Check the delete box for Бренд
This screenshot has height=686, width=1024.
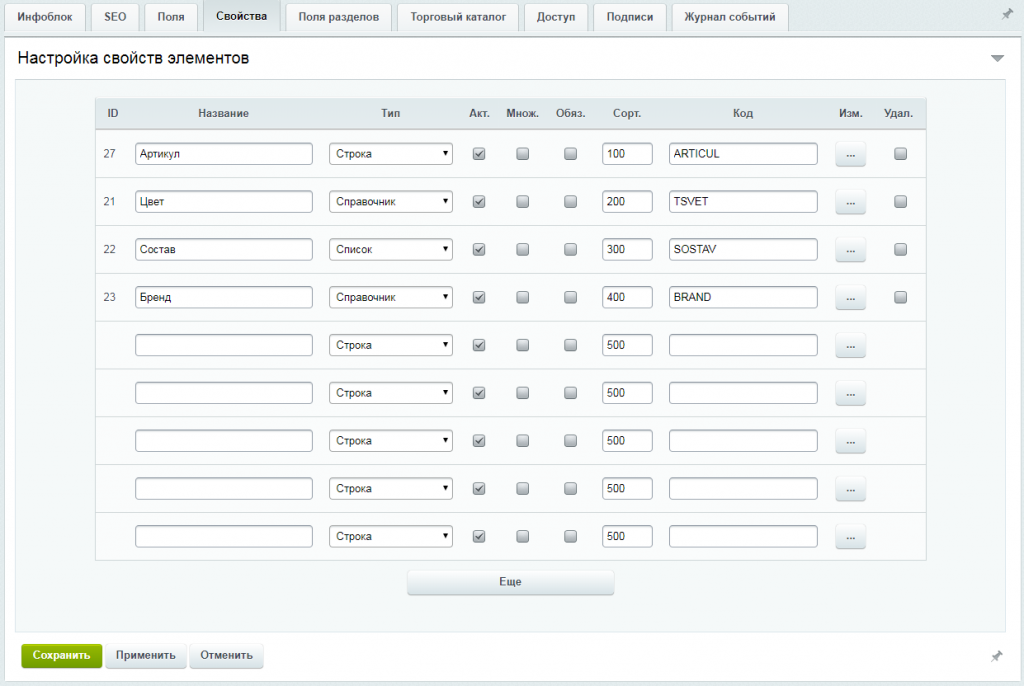[901, 297]
